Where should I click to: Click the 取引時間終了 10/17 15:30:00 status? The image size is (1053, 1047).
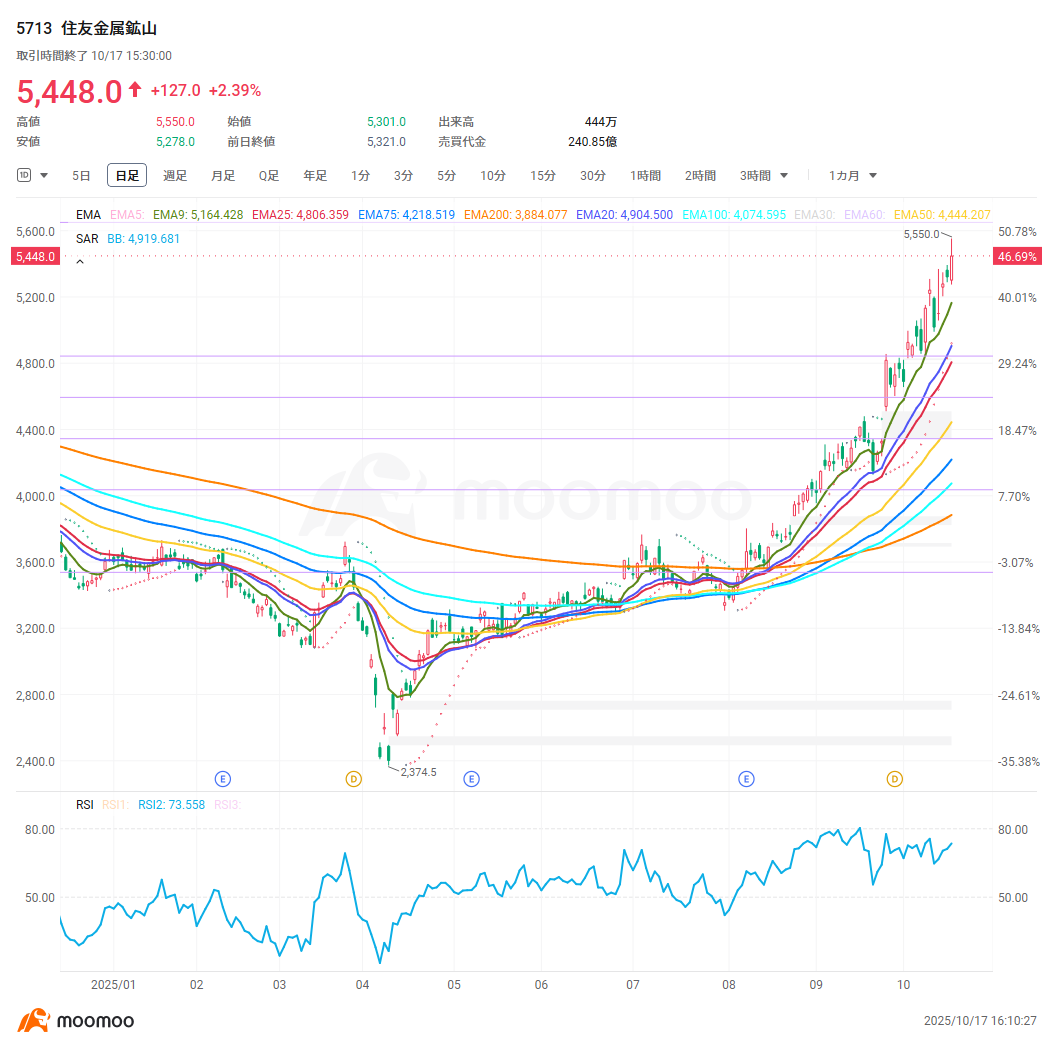pyautogui.click(x=94, y=56)
